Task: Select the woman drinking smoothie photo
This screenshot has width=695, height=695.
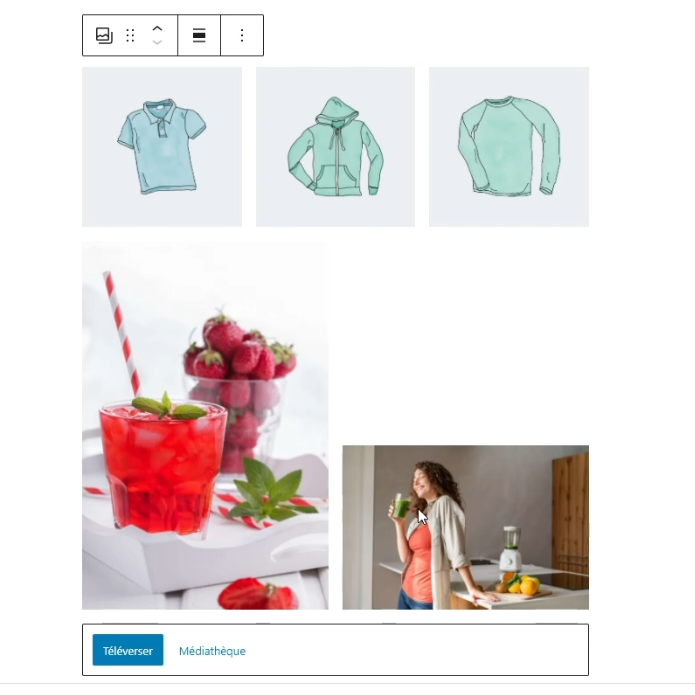Action: (465, 527)
